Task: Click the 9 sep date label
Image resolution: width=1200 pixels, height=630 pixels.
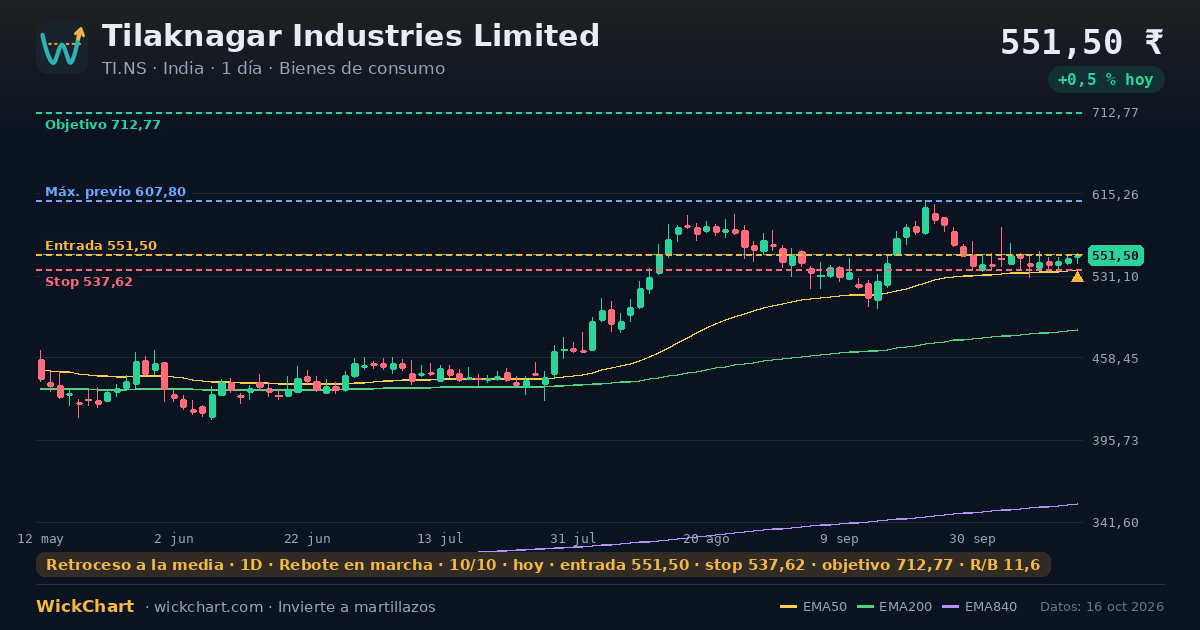Action: click(839, 539)
